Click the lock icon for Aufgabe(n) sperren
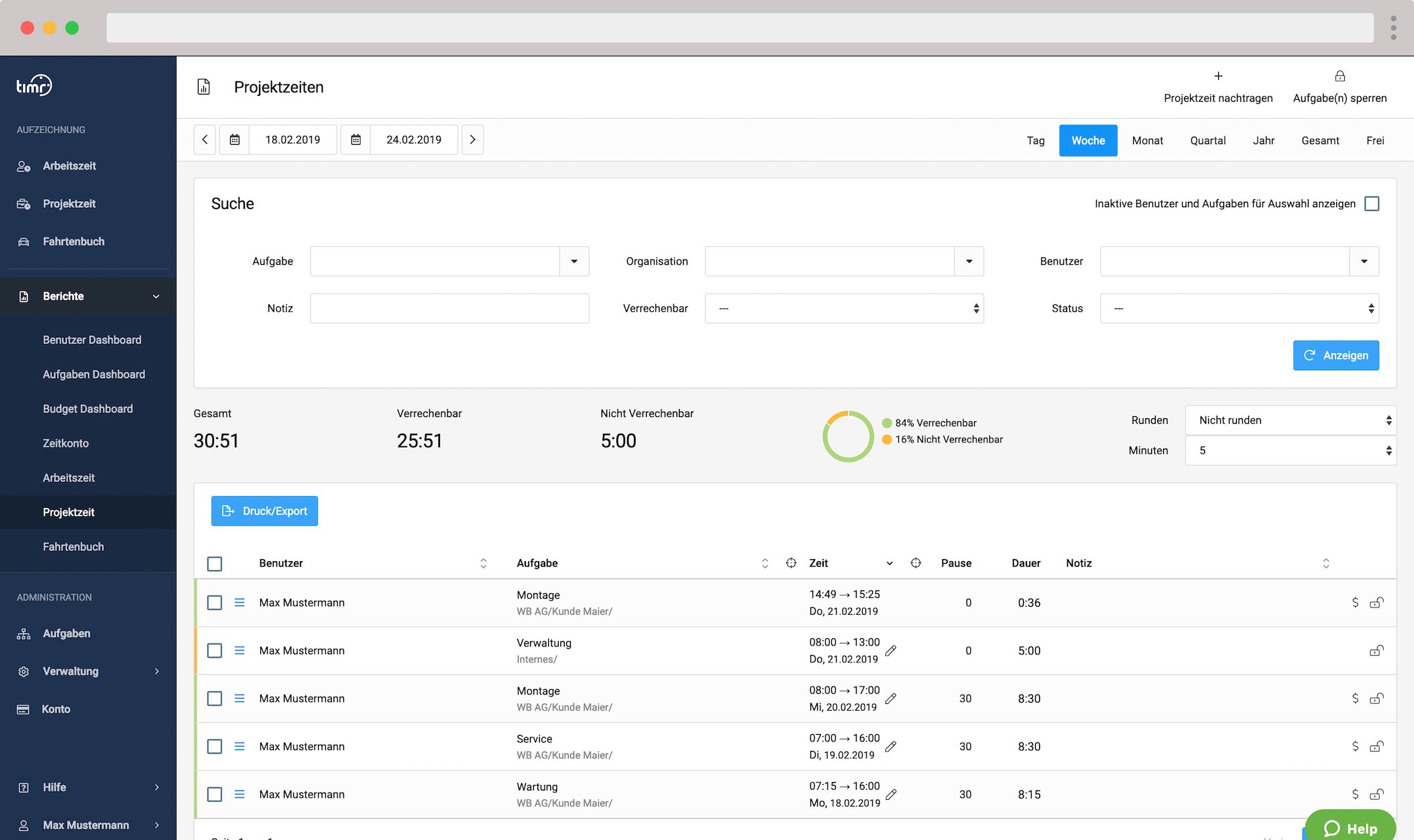Screen dimensions: 1414x840 [x=1340, y=76]
